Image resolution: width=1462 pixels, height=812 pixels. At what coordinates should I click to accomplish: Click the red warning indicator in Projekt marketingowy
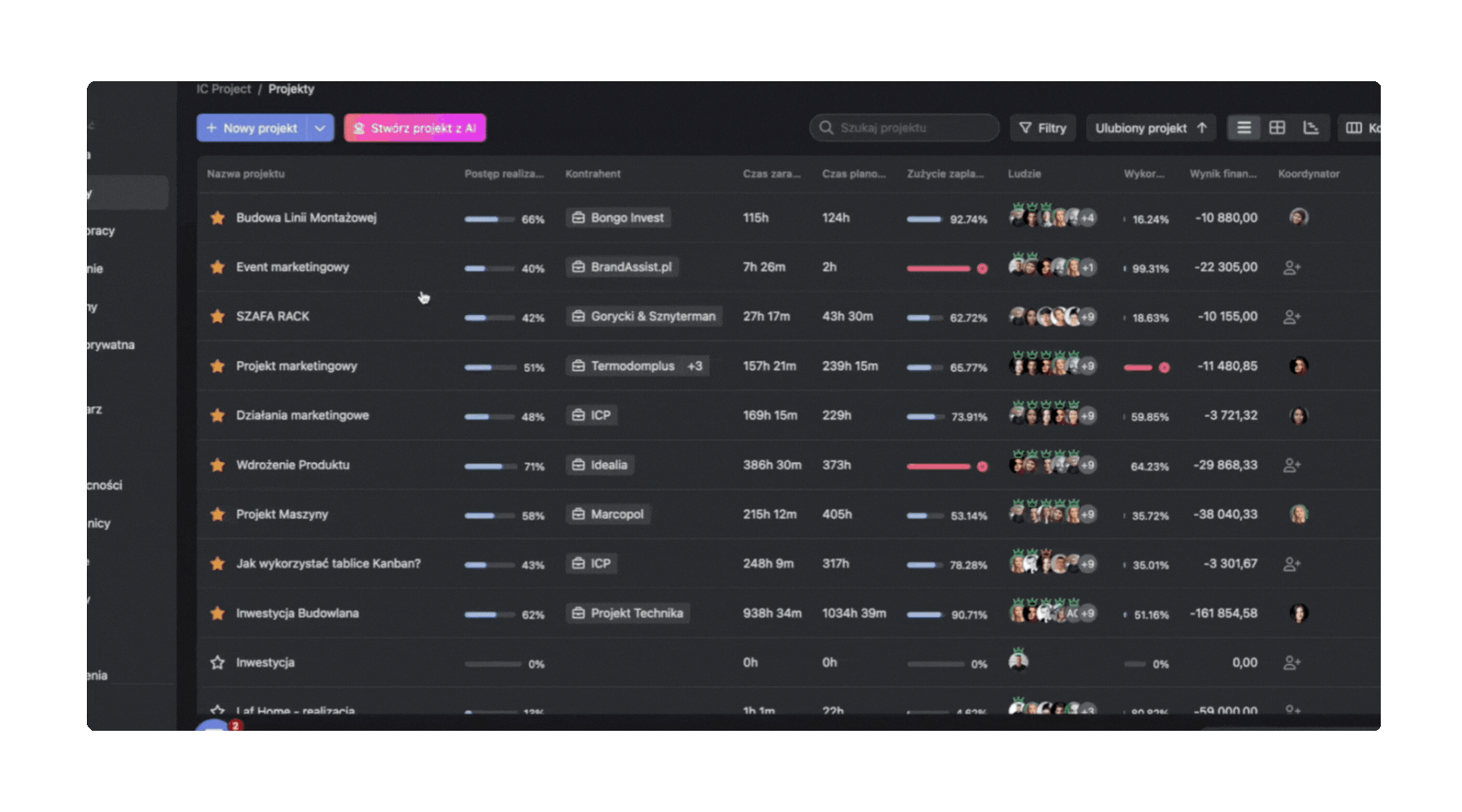[1164, 368]
